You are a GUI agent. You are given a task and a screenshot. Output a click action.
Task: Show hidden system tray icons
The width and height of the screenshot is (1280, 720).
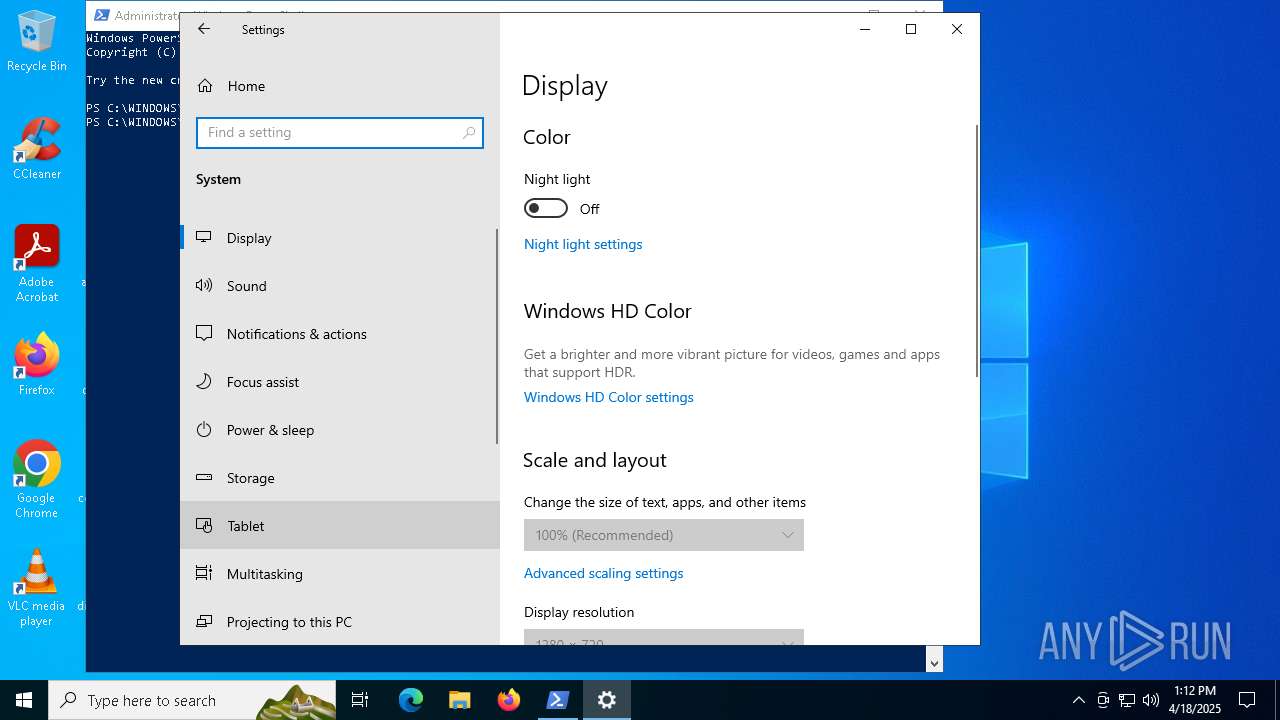[1078, 700]
